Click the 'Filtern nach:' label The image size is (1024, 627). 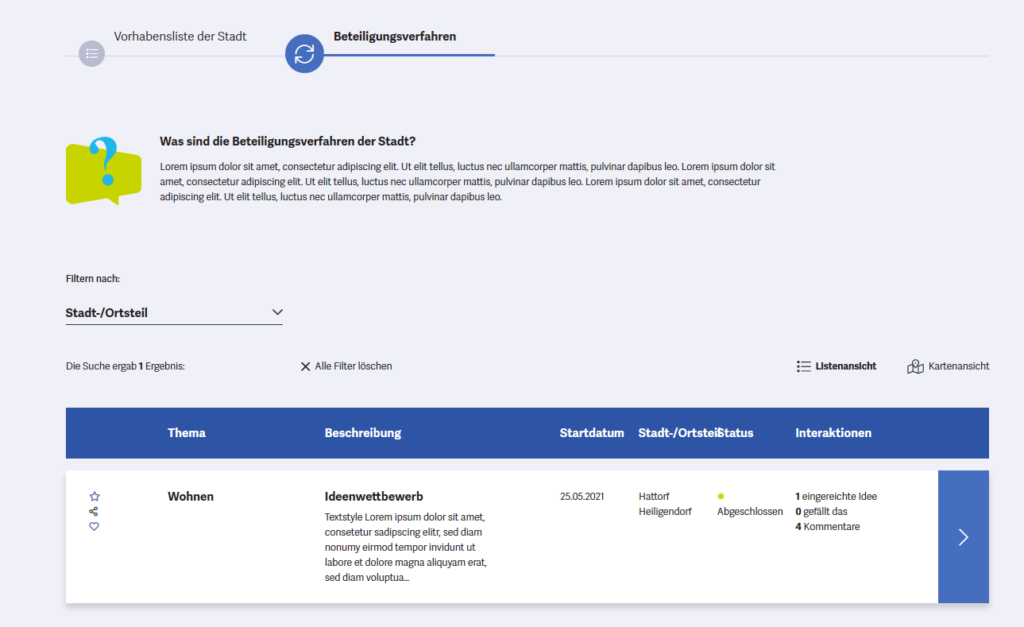[x=93, y=279]
